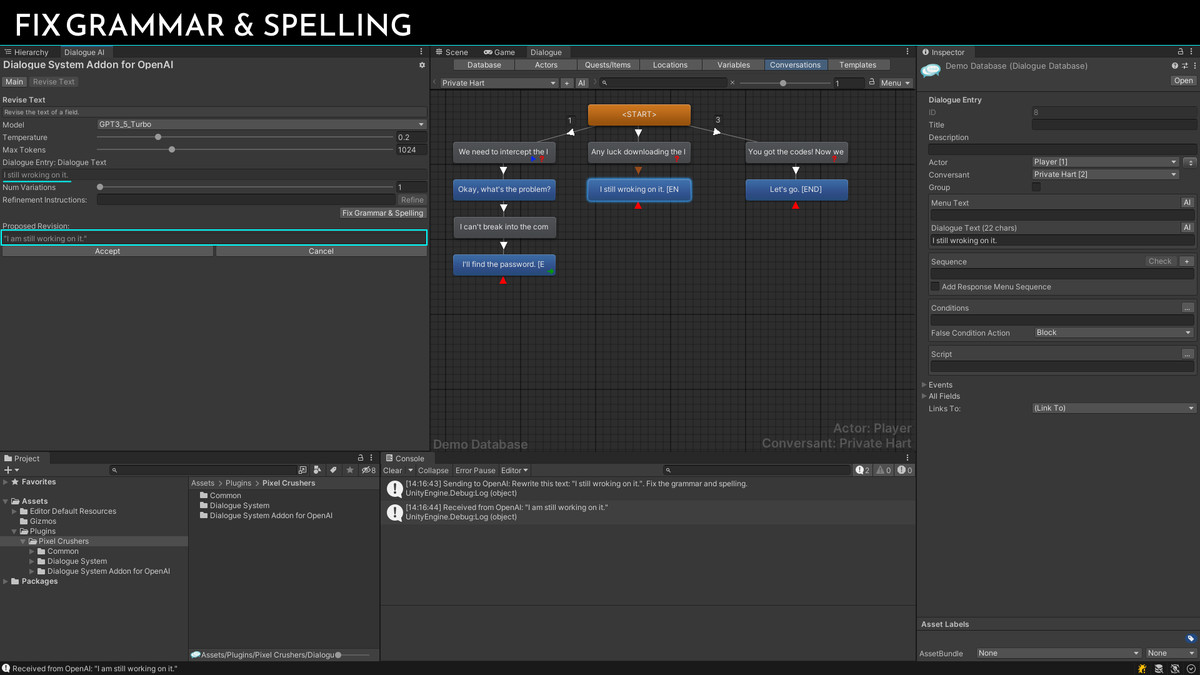Expand the Packages folder tree
The height and width of the screenshot is (675, 1200).
(6, 581)
